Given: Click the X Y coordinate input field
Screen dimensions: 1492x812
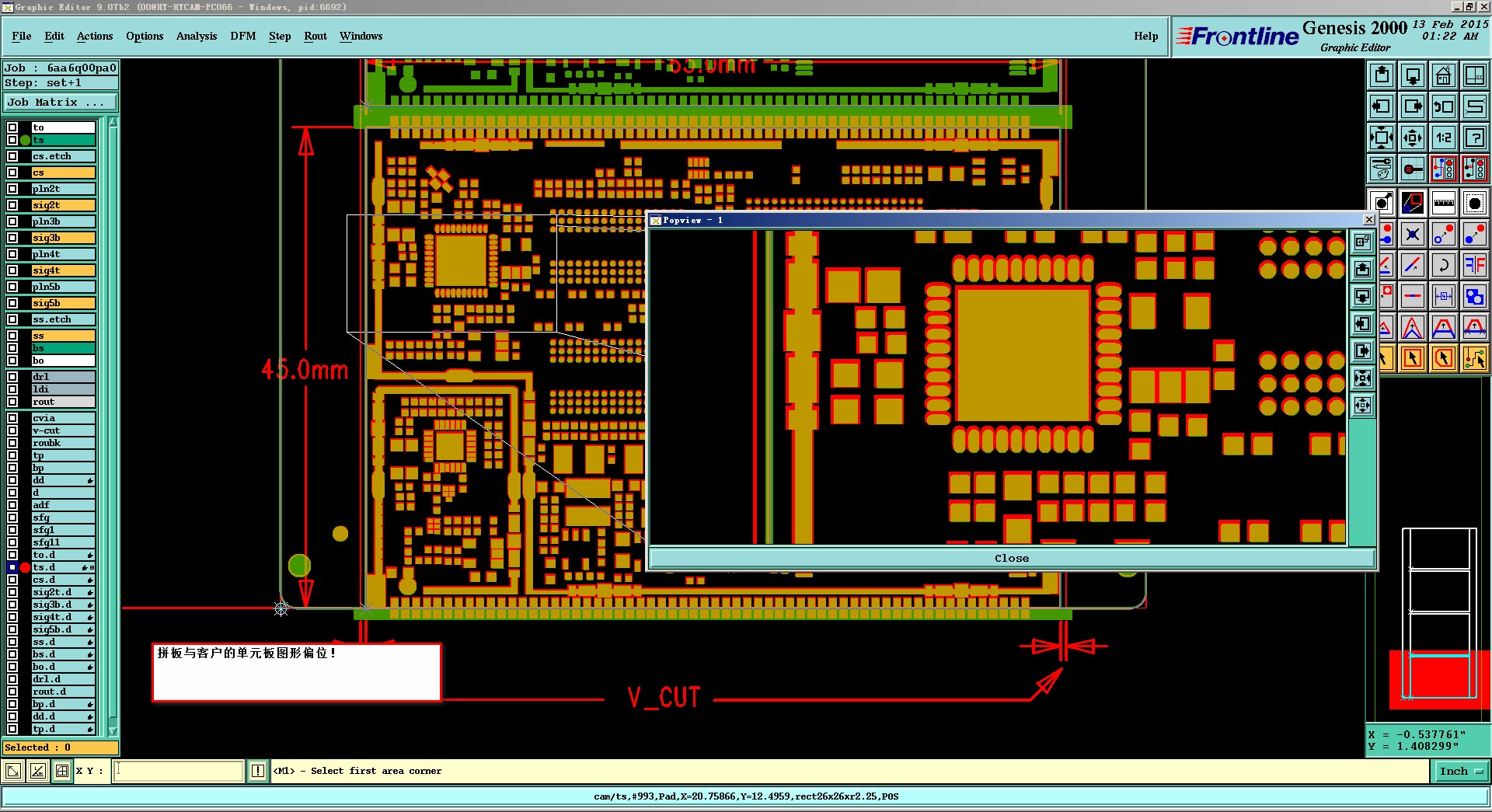Looking at the screenshot, I should [x=179, y=771].
